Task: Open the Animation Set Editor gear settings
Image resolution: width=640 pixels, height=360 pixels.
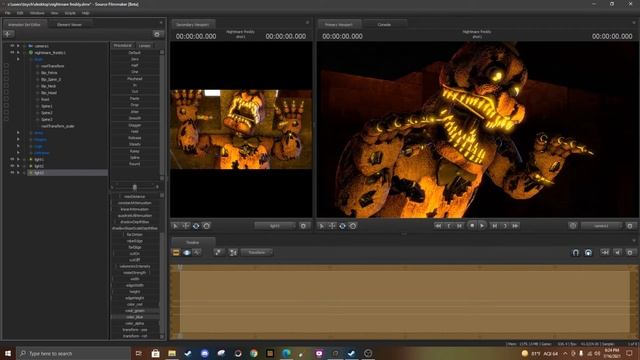Action: click(157, 34)
